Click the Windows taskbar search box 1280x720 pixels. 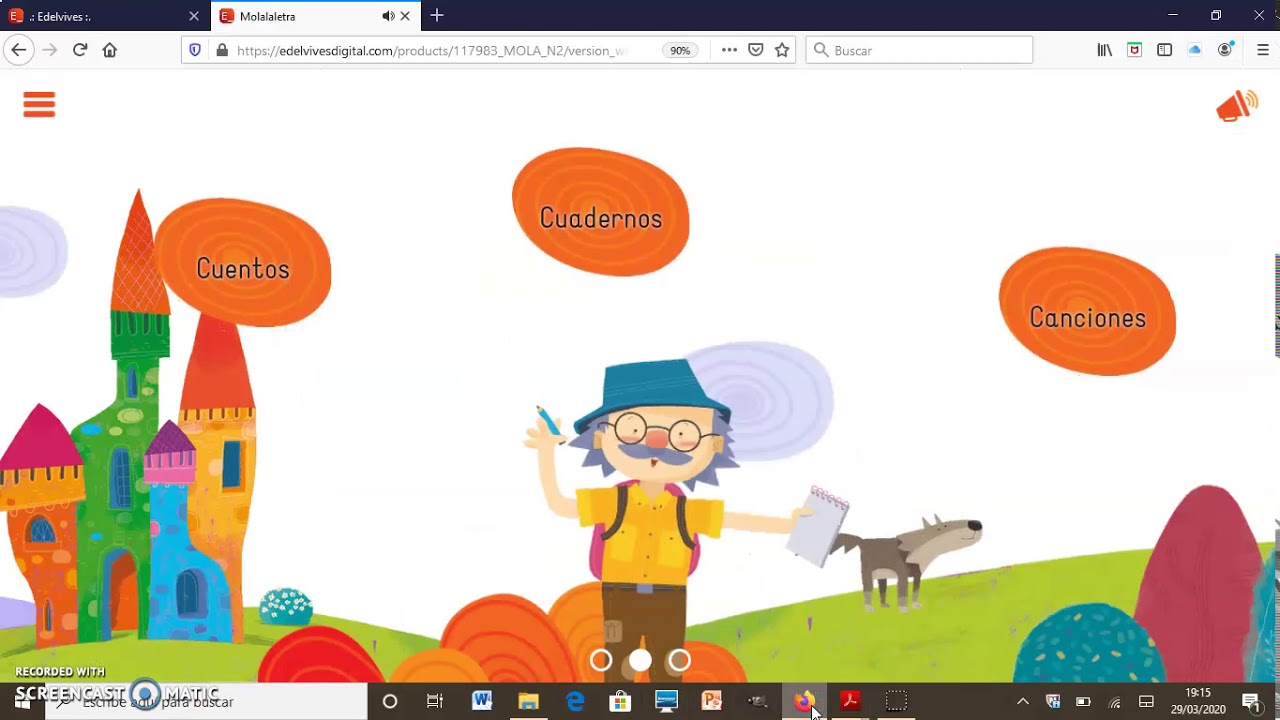click(x=206, y=701)
